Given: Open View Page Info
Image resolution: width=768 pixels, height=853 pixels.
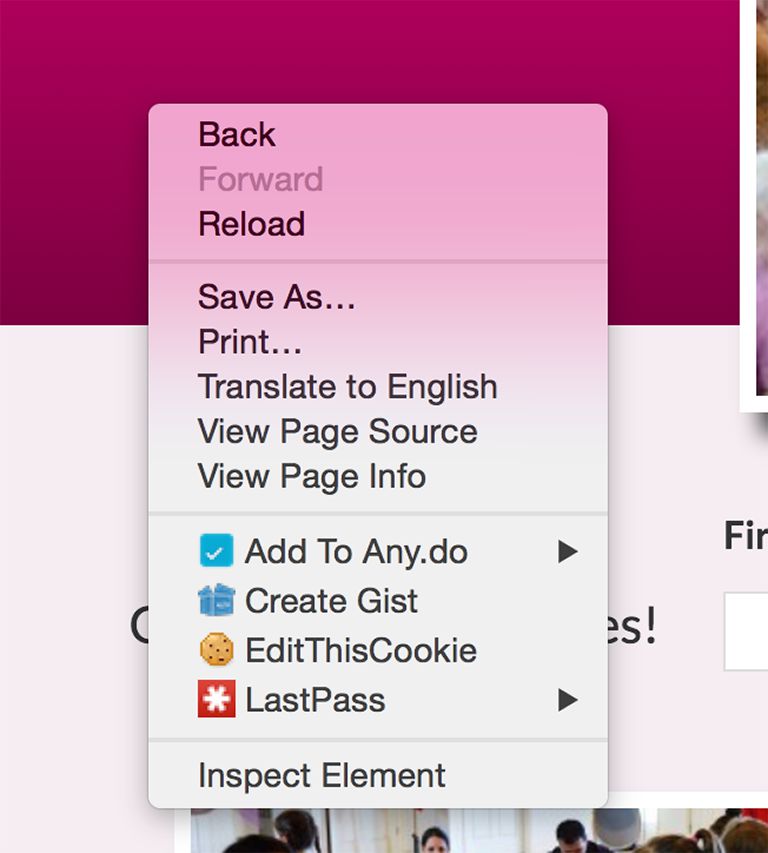Looking at the screenshot, I should [x=377, y=476].
